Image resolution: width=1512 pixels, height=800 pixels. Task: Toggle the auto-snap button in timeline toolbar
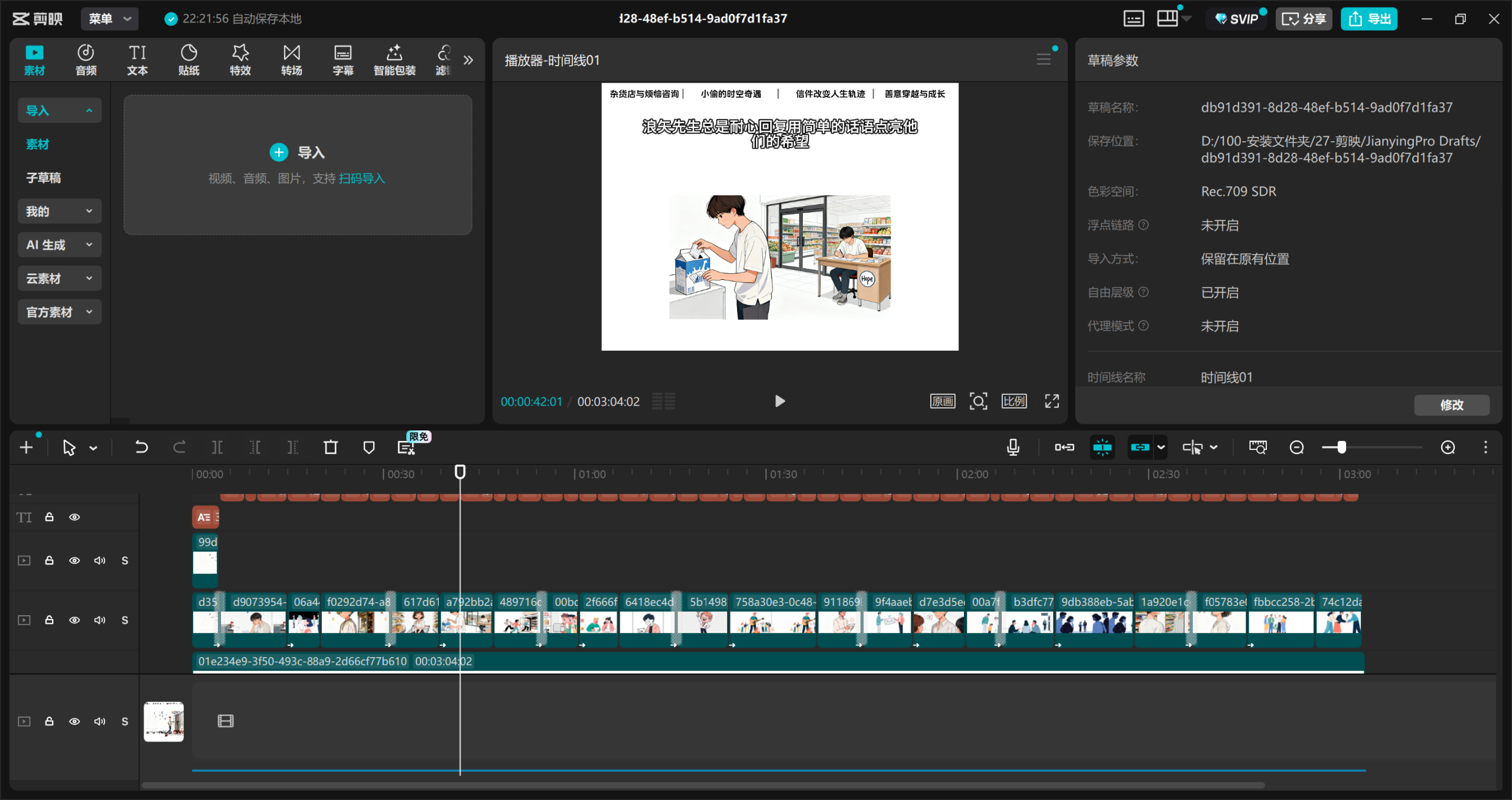(1102, 448)
